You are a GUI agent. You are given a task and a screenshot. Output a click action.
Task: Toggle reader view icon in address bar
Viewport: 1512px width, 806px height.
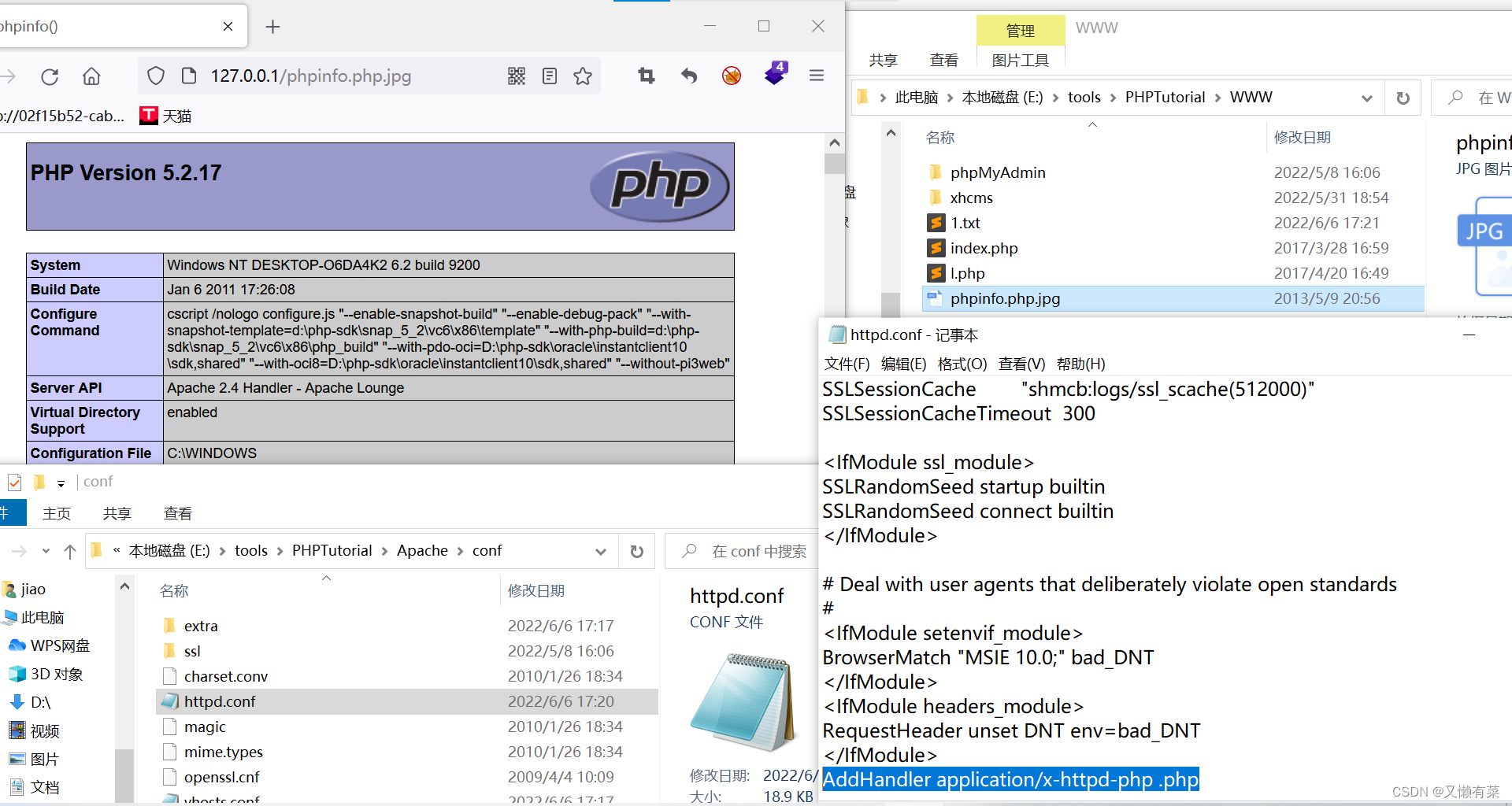[x=550, y=76]
